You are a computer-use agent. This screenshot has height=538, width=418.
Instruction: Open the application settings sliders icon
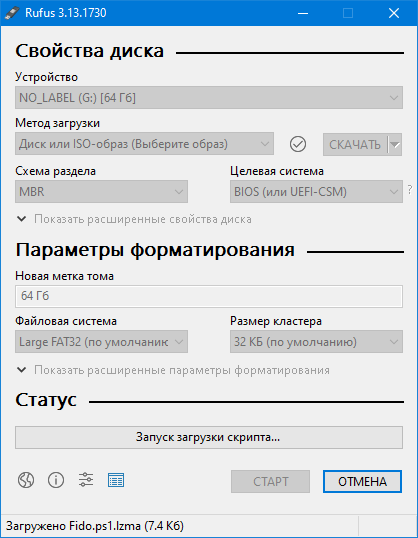(x=86, y=480)
